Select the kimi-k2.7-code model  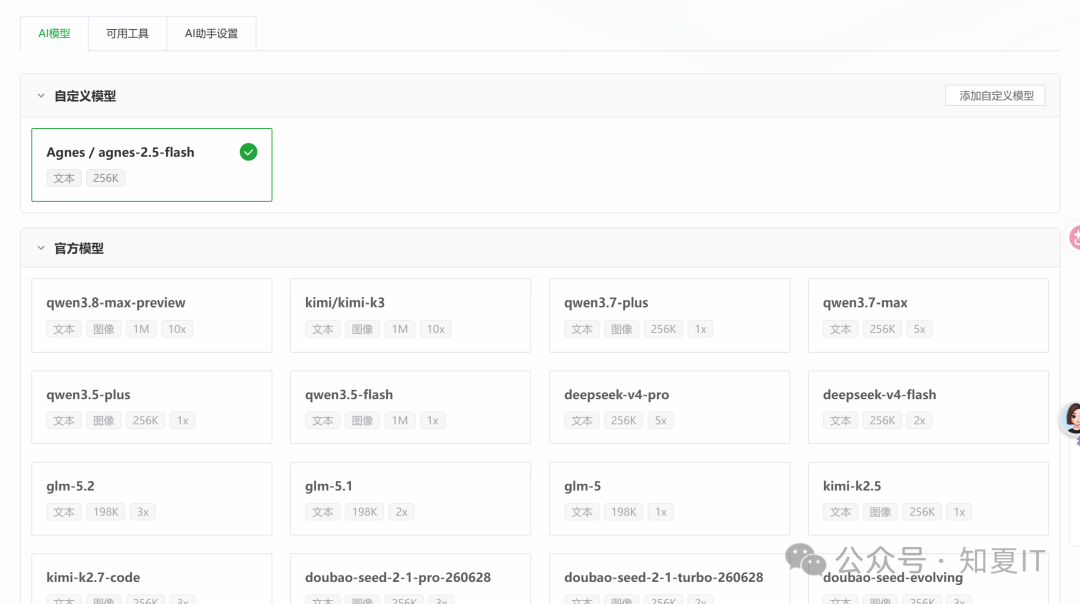click(152, 579)
